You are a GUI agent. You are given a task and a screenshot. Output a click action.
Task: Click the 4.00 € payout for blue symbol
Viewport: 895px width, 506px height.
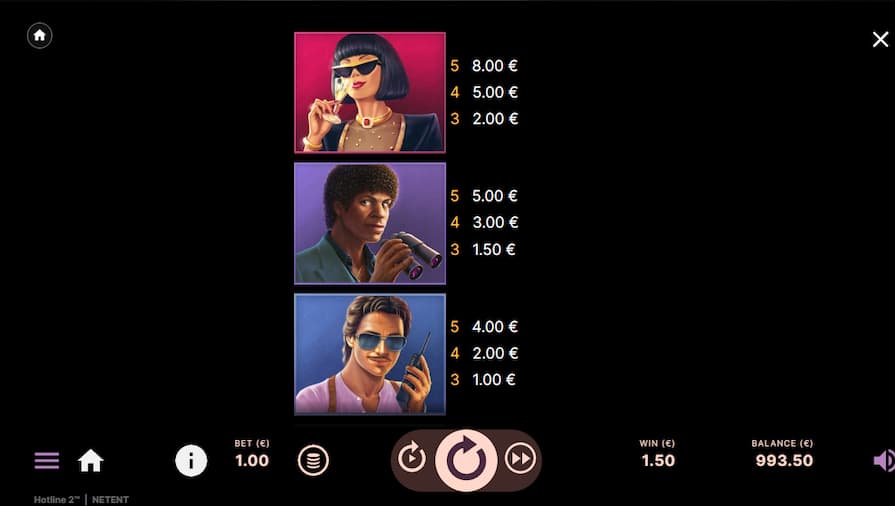pyautogui.click(x=494, y=327)
